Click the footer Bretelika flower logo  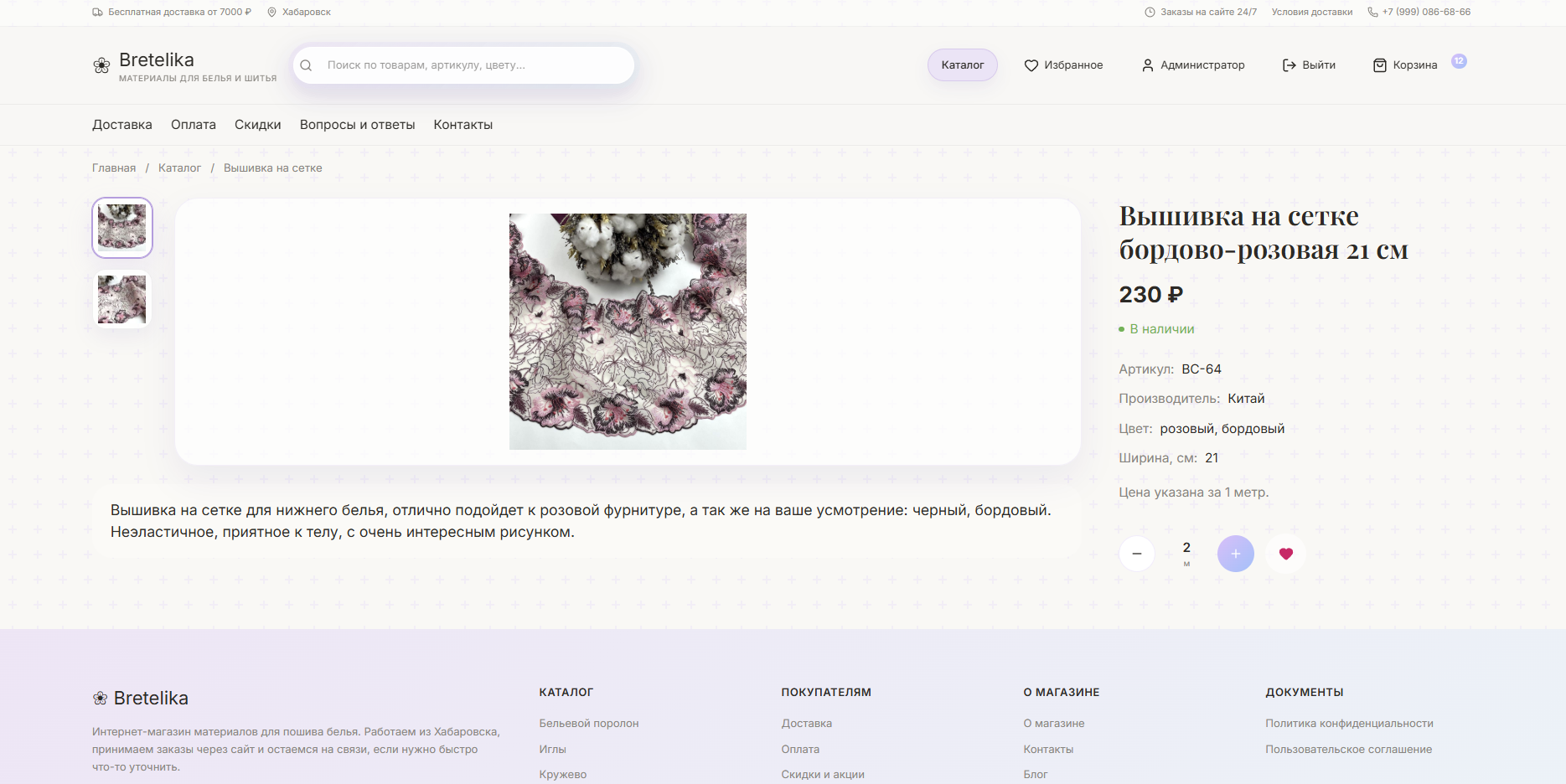[x=101, y=698]
